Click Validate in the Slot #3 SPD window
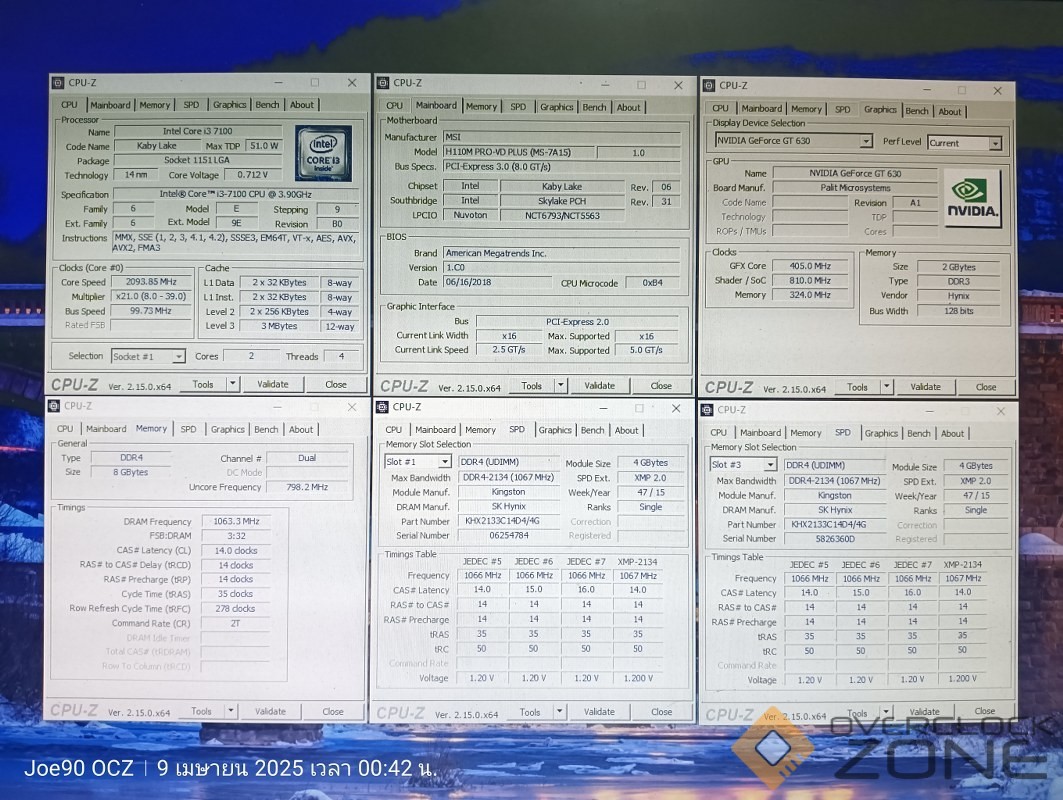This screenshot has width=1063, height=800. point(924,711)
